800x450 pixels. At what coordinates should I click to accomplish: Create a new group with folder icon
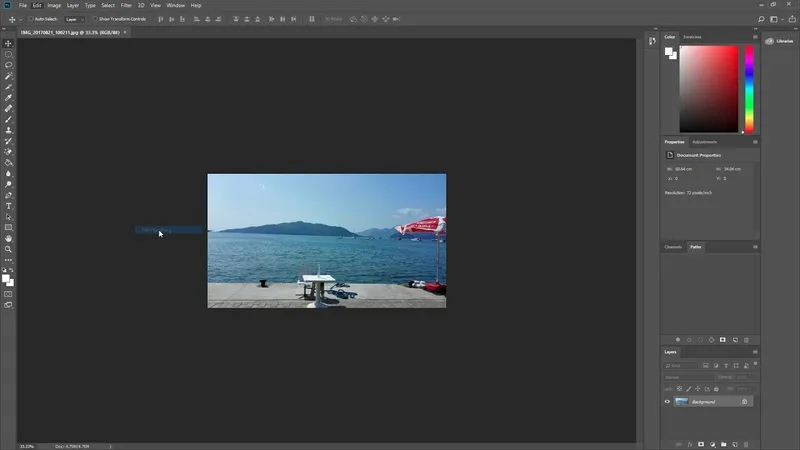(724, 442)
